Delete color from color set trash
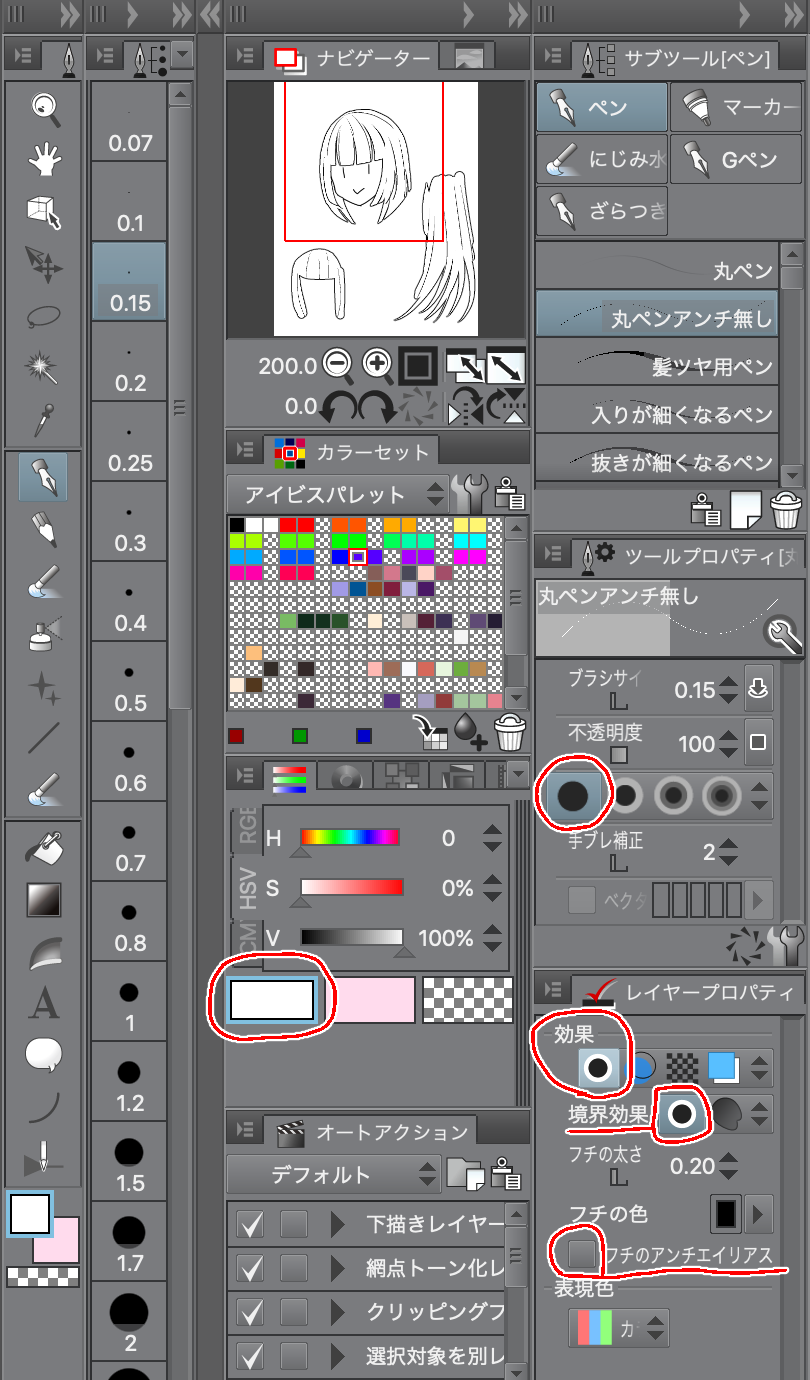Screen dimensions: 810x1380 click(x=510, y=734)
